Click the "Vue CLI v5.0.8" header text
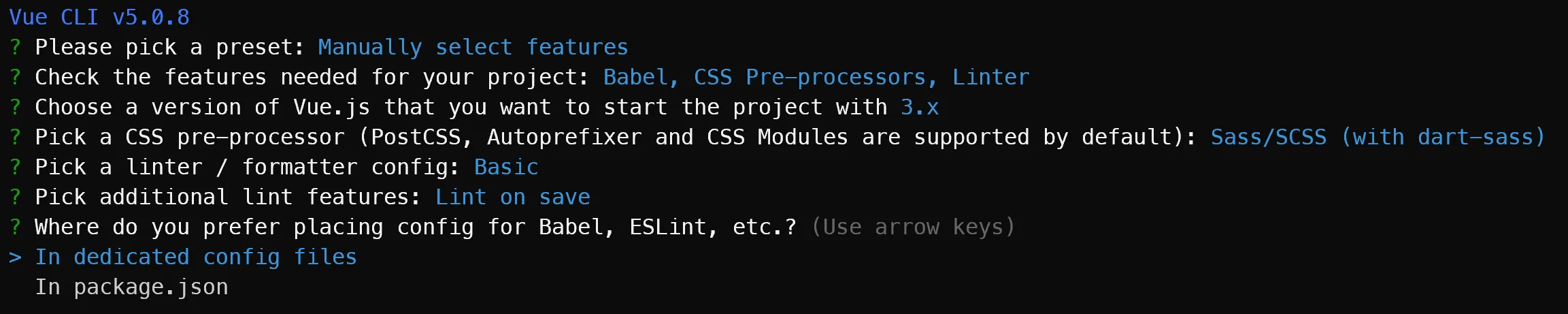The image size is (1568, 314). point(99,17)
